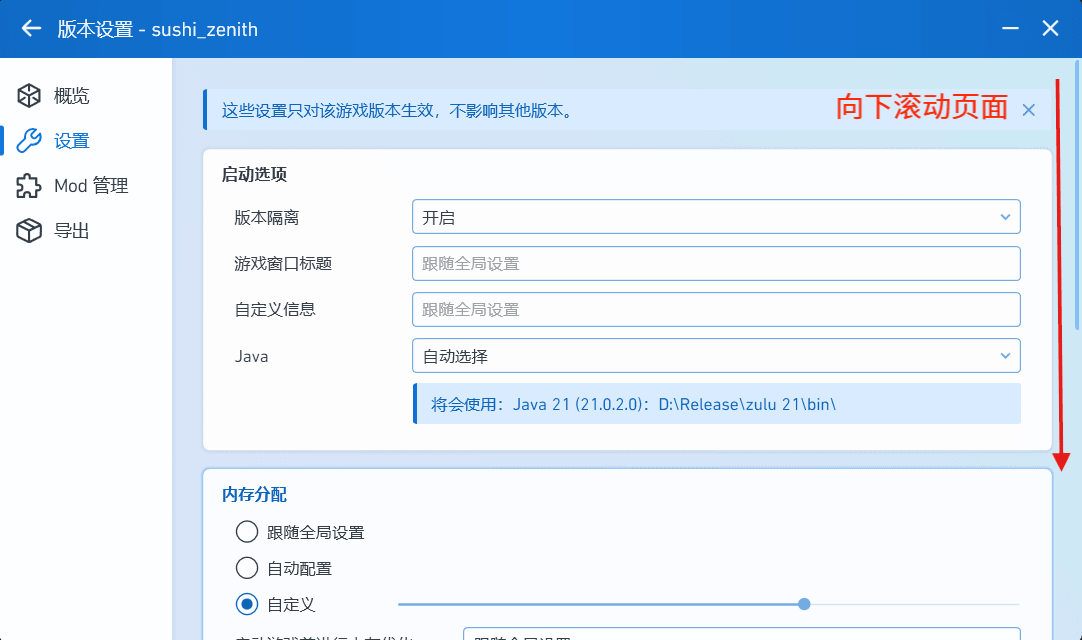Click the 版本隔离 label
This screenshot has width=1082, height=640.
266,217
